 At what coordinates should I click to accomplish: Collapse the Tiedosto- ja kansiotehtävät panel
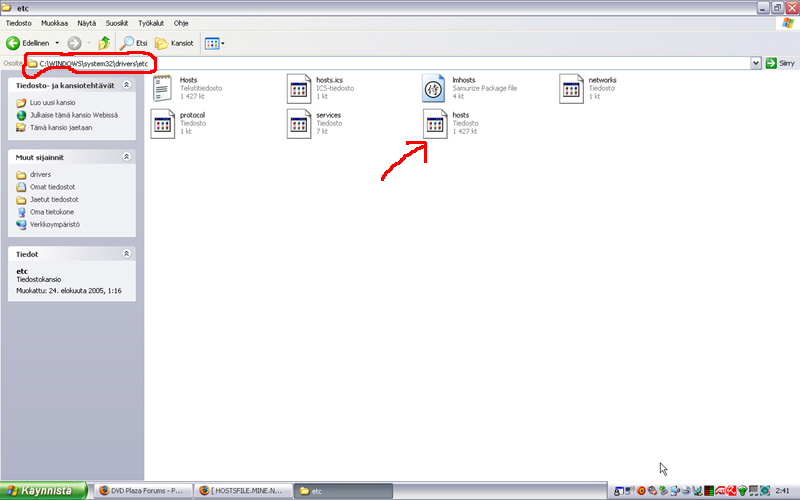pos(126,86)
